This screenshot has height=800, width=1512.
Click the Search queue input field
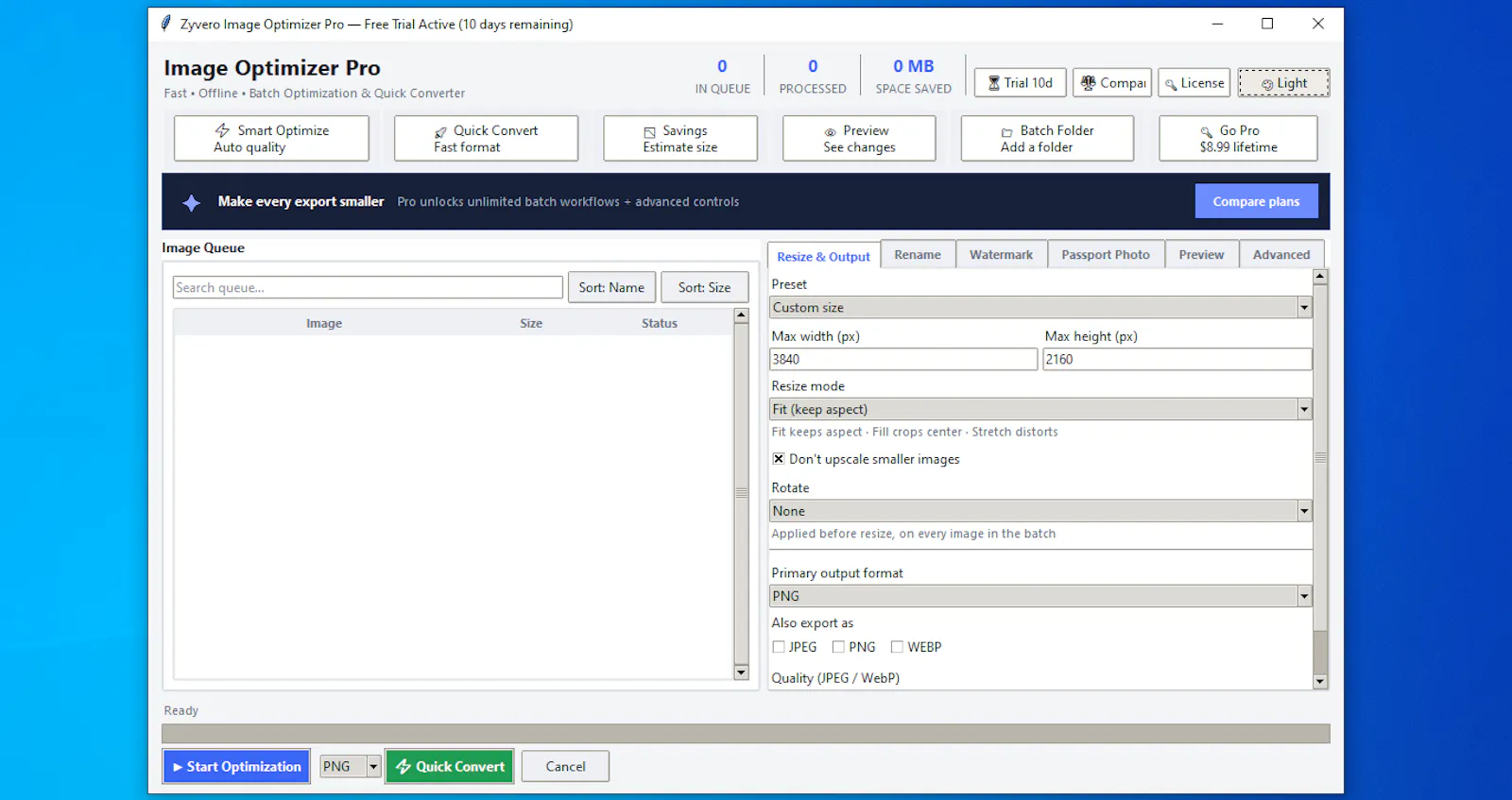[368, 287]
